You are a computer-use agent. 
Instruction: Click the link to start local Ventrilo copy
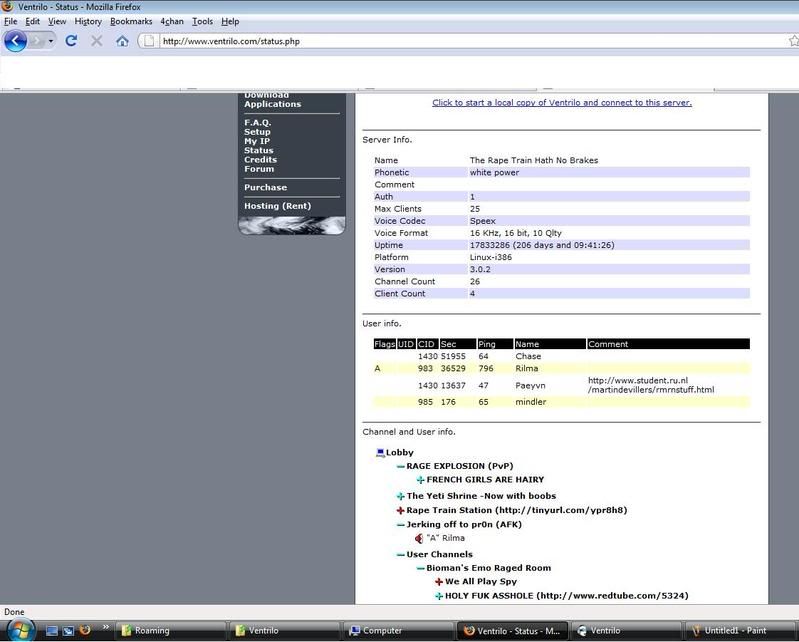pos(562,102)
